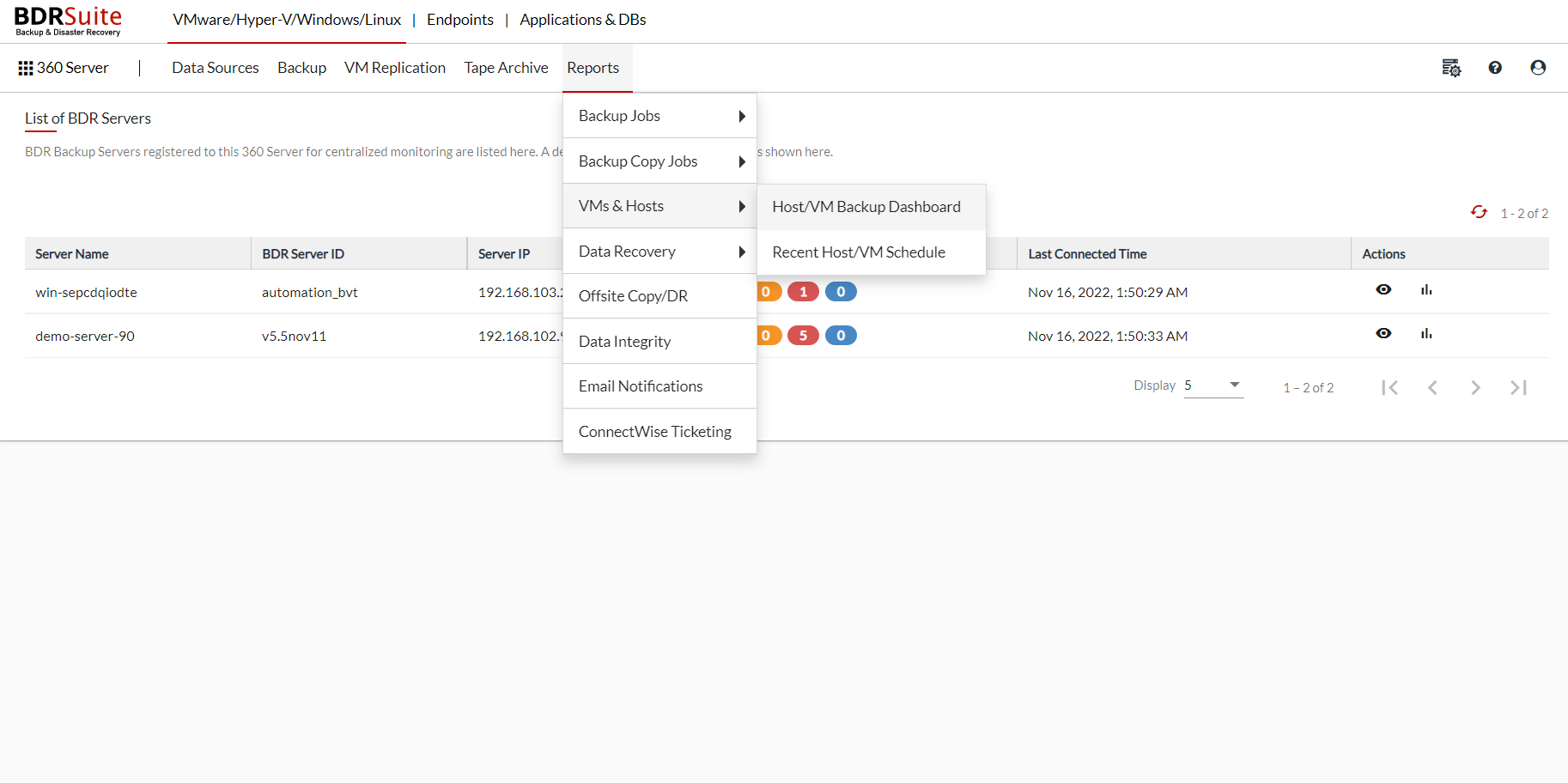Viewport: 1568px width, 783px height.
Task: Open the VM Replication menu
Action: (x=395, y=68)
